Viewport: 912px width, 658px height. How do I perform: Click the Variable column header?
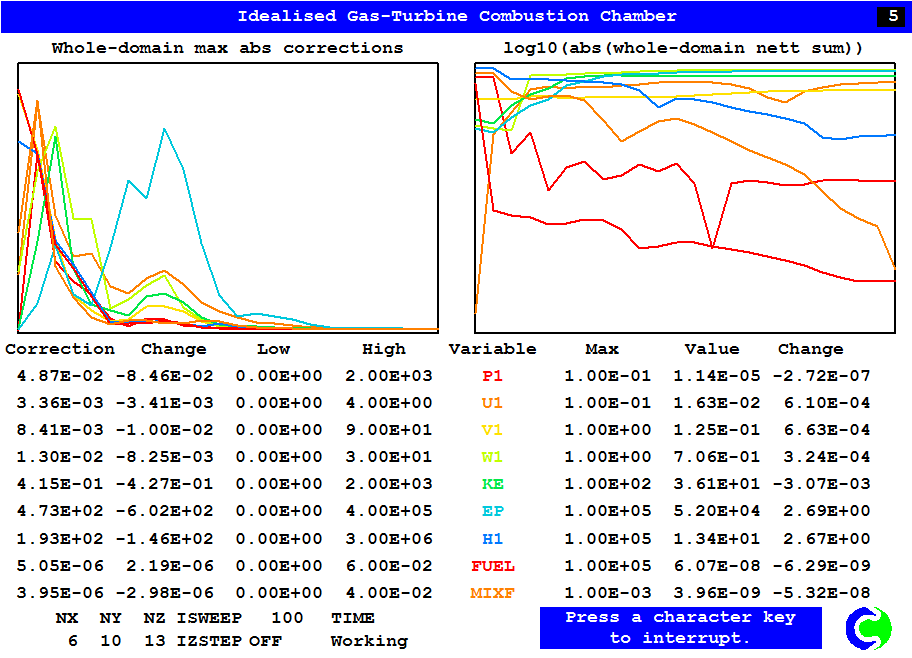[492, 349]
